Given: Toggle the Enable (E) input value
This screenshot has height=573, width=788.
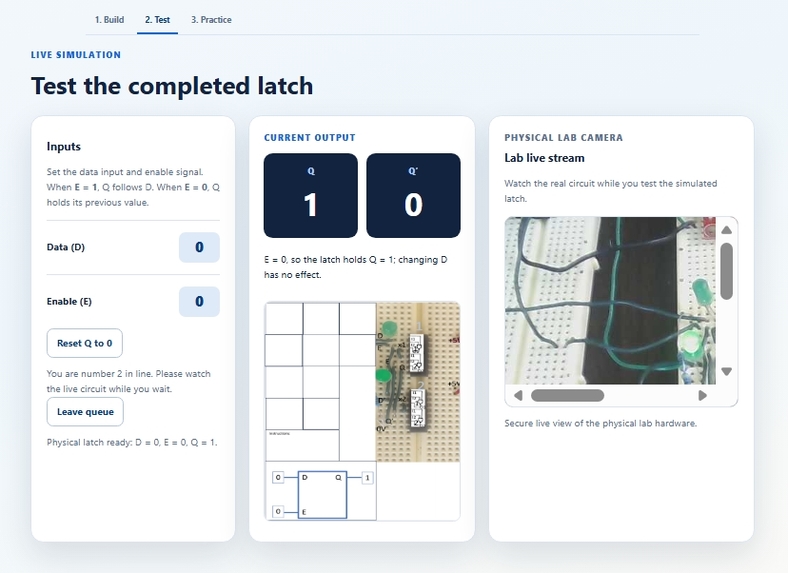Looking at the screenshot, I should [x=199, y=302].
